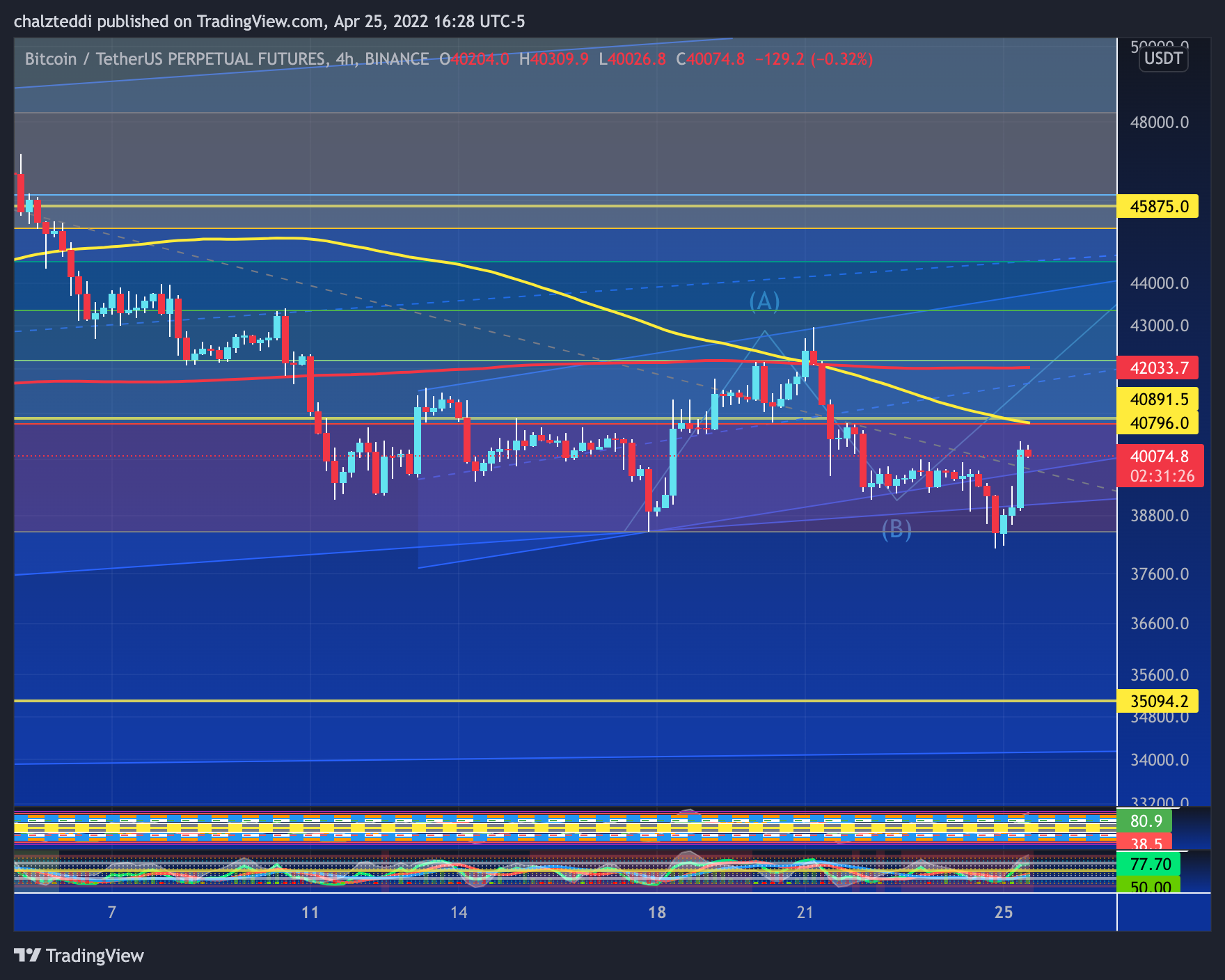Click the BINANCE exchange label

397,59
